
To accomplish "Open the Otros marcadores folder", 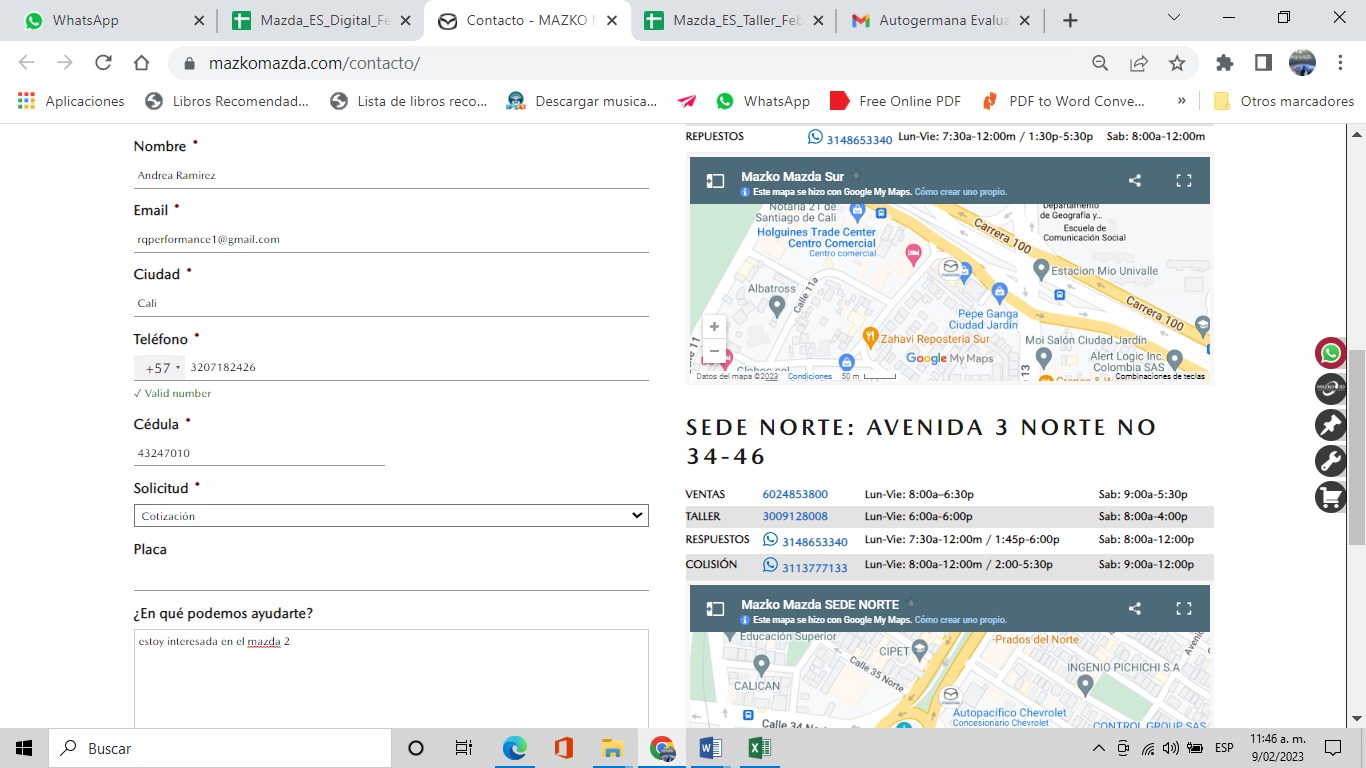I will [1284, 101].
